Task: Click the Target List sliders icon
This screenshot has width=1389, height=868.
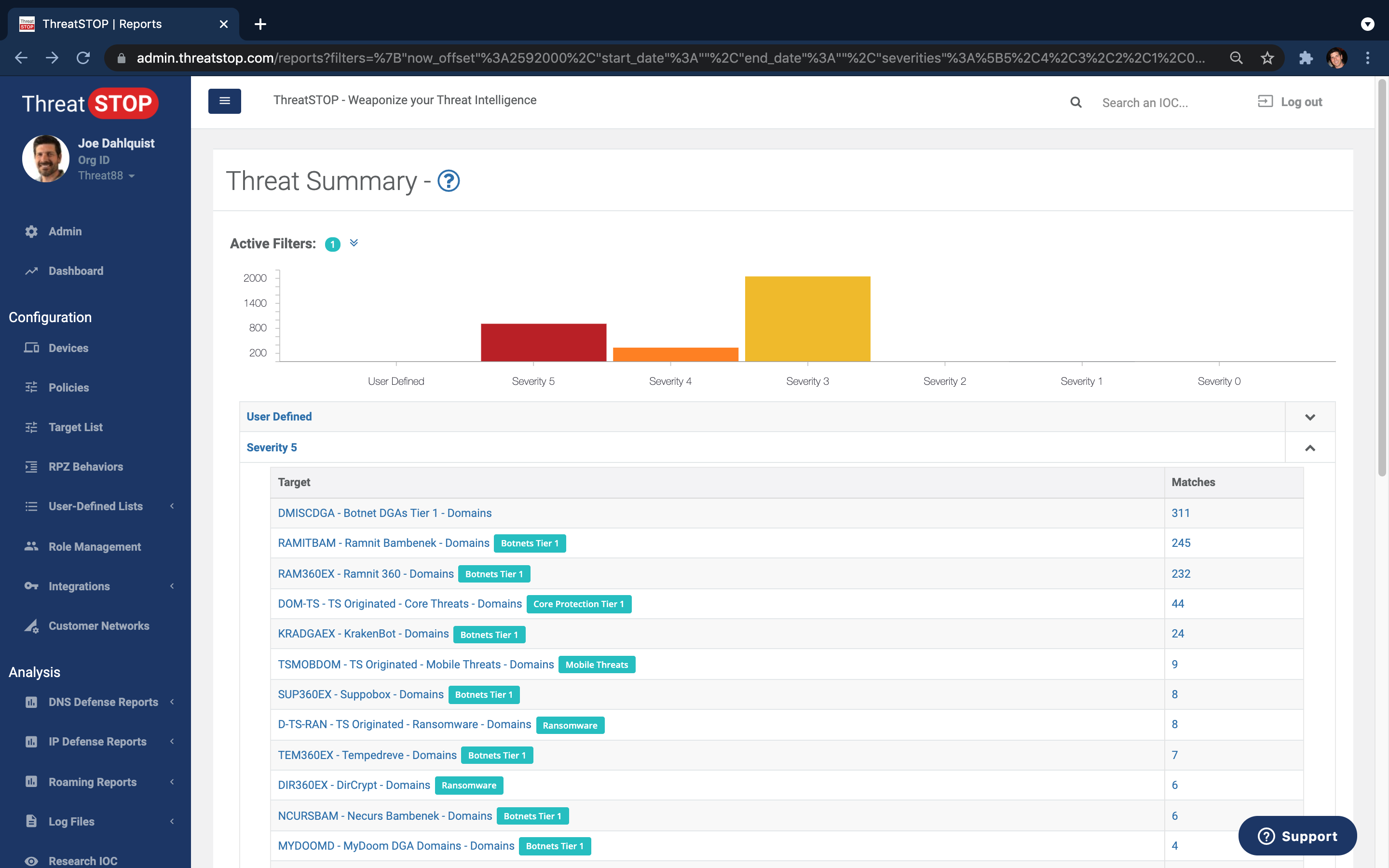Action: coord(31,427)
